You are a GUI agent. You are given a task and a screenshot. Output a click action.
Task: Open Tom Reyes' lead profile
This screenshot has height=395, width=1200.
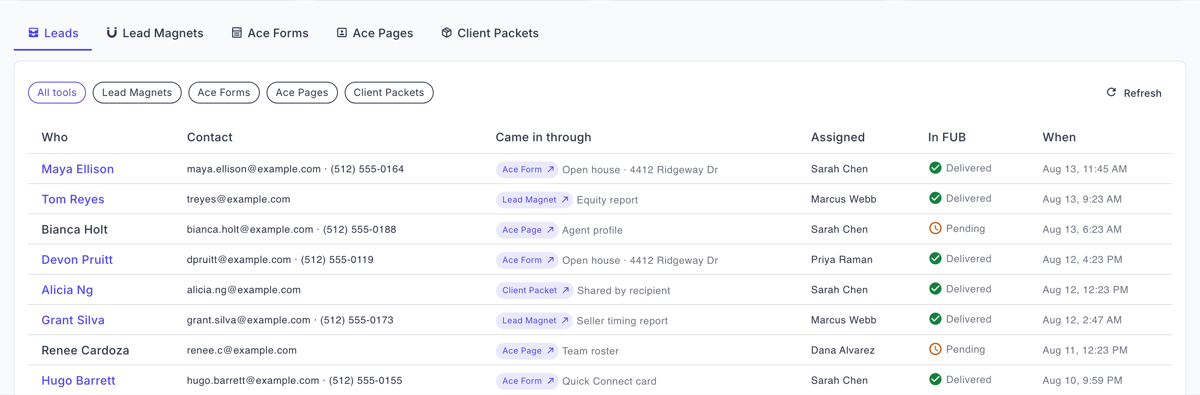(73, 199)
